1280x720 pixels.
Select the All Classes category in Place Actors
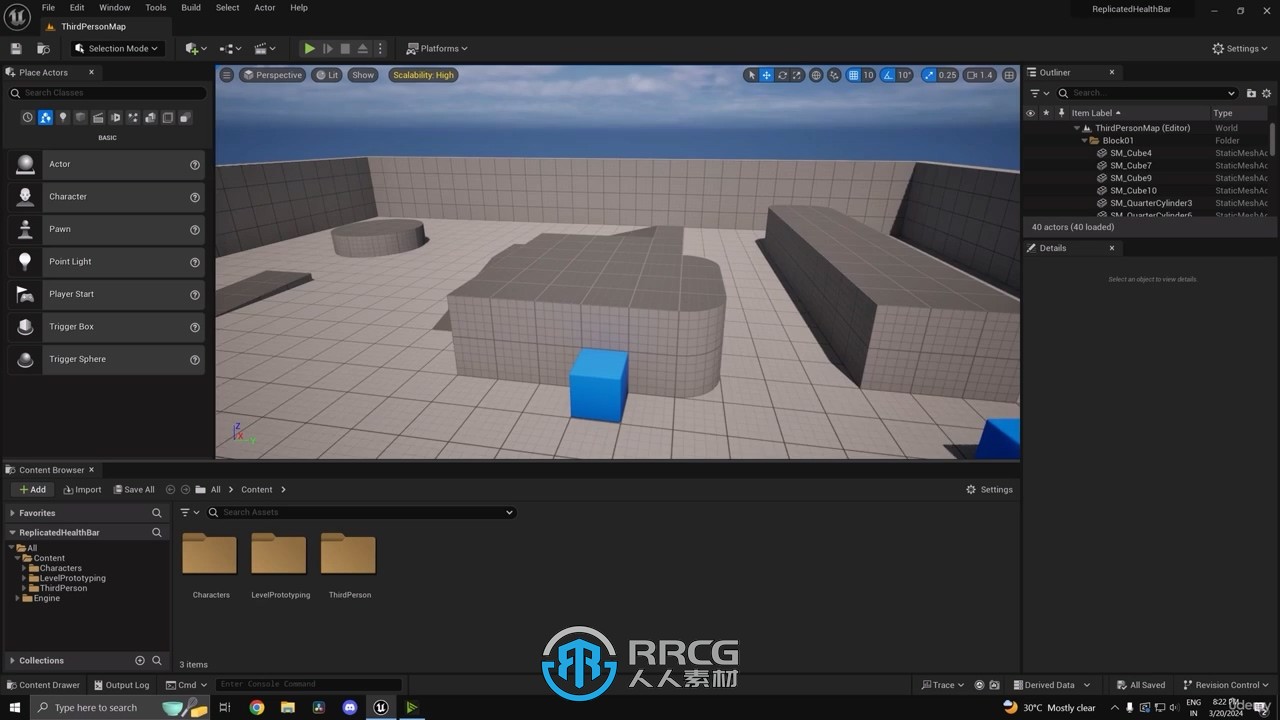pos(185,118)
